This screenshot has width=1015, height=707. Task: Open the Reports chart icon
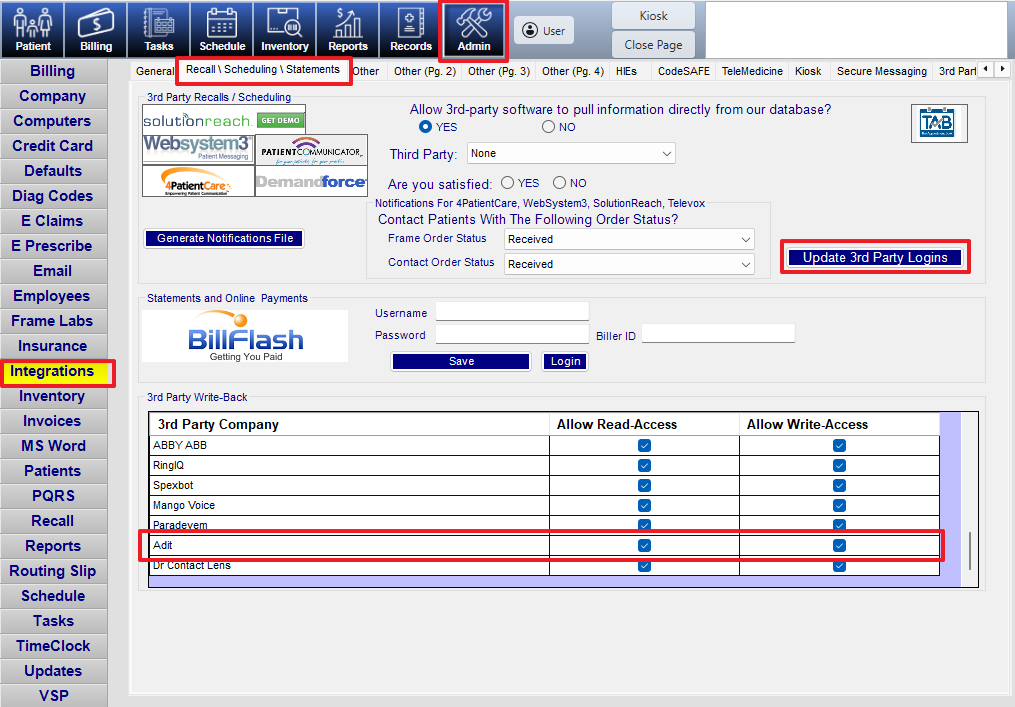[347, 29]
